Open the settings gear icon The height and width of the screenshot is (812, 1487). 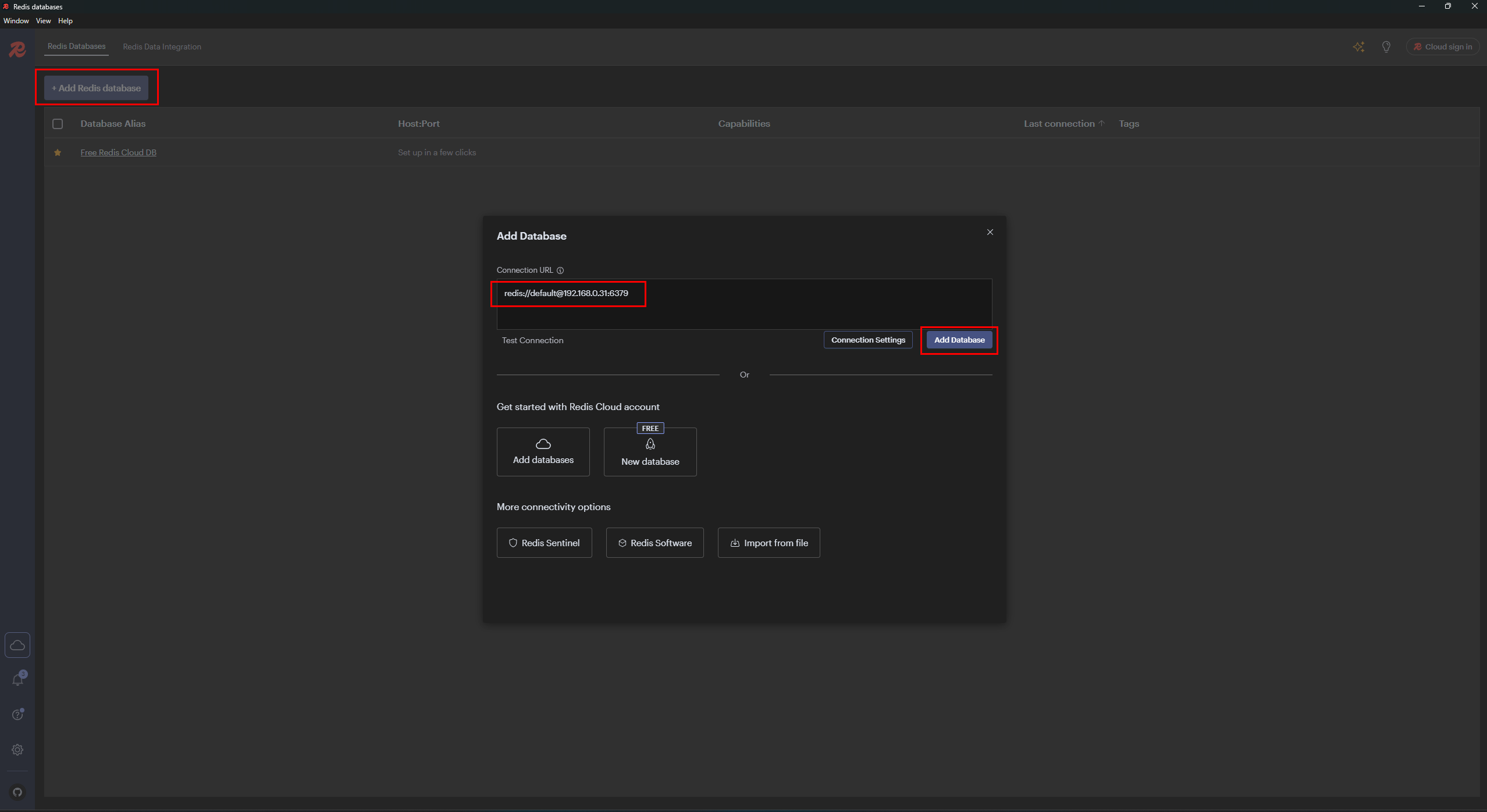pos(17,750)
